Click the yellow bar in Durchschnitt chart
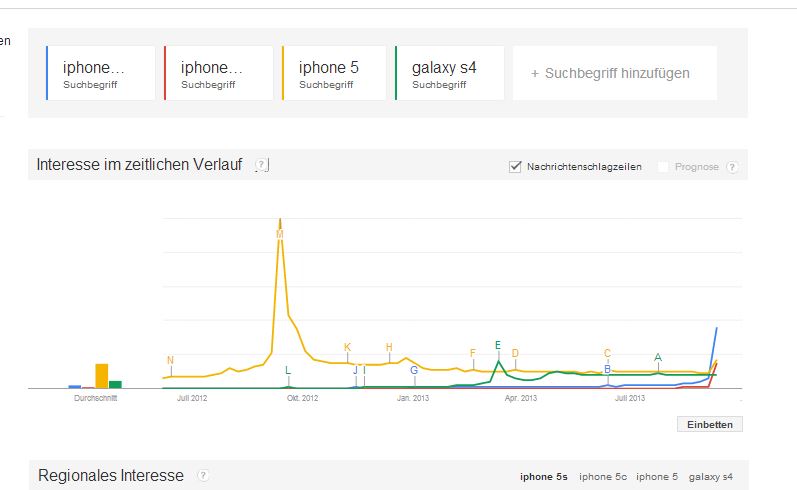 101,375
